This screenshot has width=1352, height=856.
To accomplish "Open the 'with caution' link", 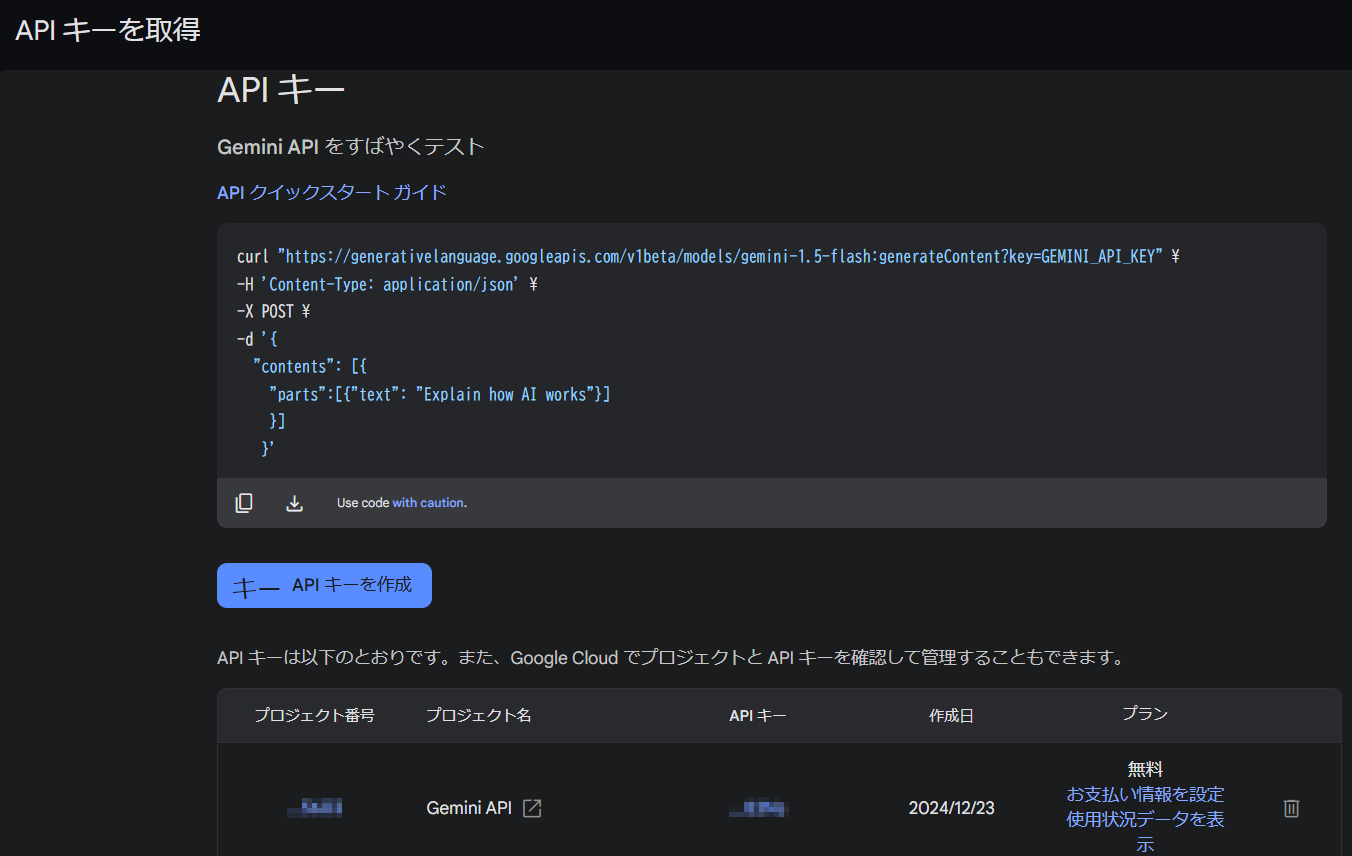I will point(428,503).
